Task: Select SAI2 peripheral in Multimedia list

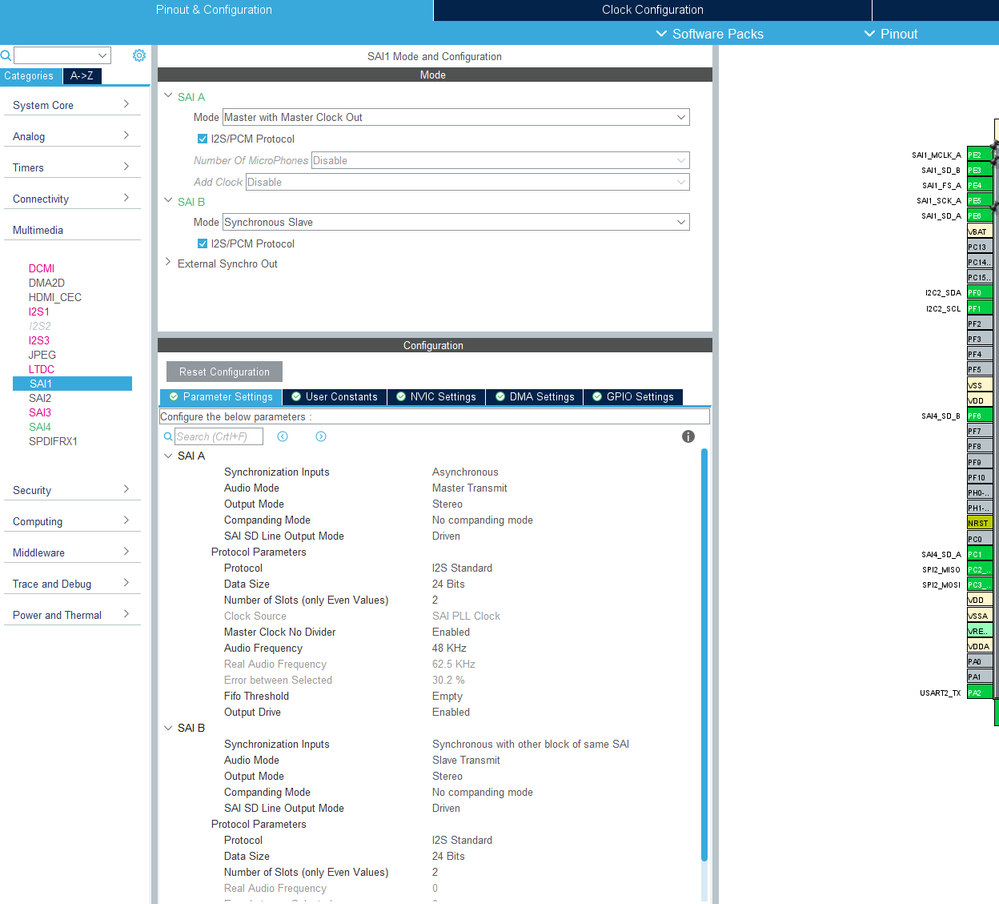Action: pos(40,398)
